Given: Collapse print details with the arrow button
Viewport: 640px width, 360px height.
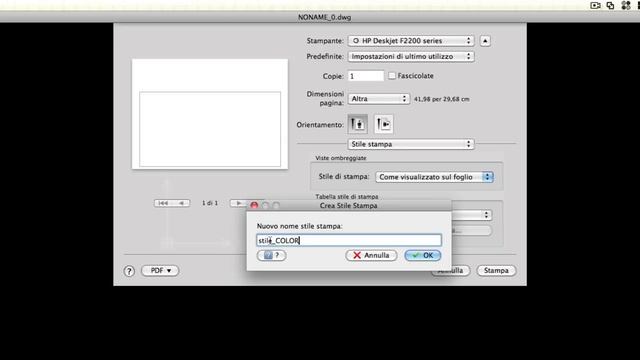Looking at the screenshot, I should point(485,41).
